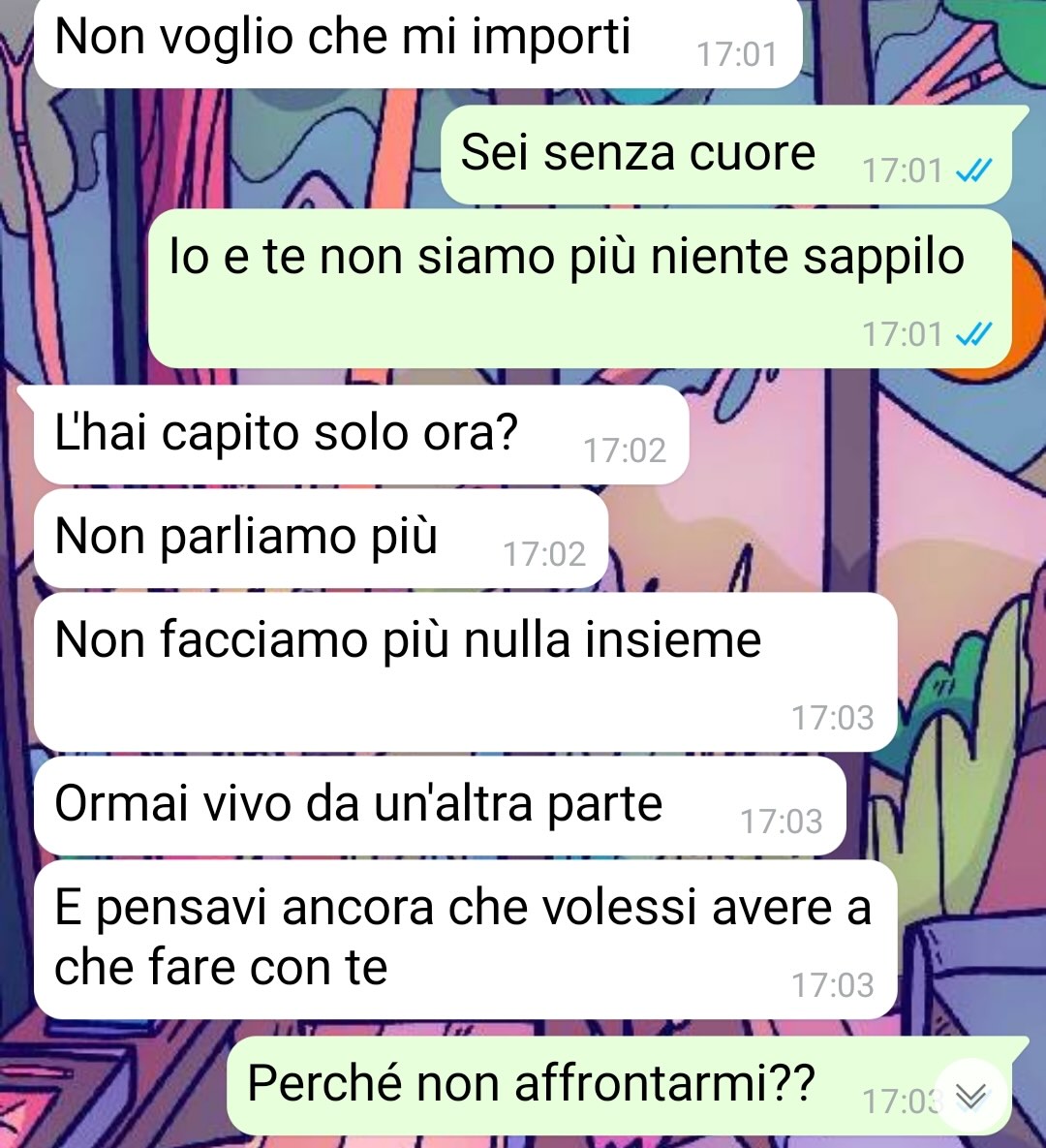The width and height of the screenshot is (1046, 1148).
Task: Tap the scroll-to-bottom double chevron button
Action: click(972, 1096)
